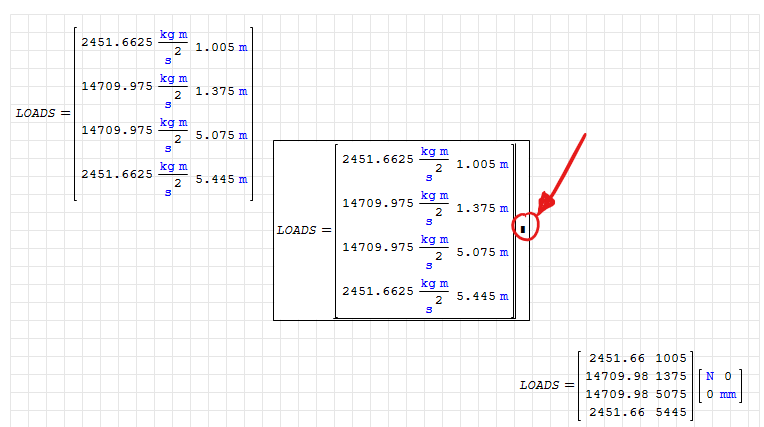Image resolution: width=764 pixels, height=427 pixels.
Task: Select the LOADS name in bottom-right equation
Action: [x=539, y=385]
